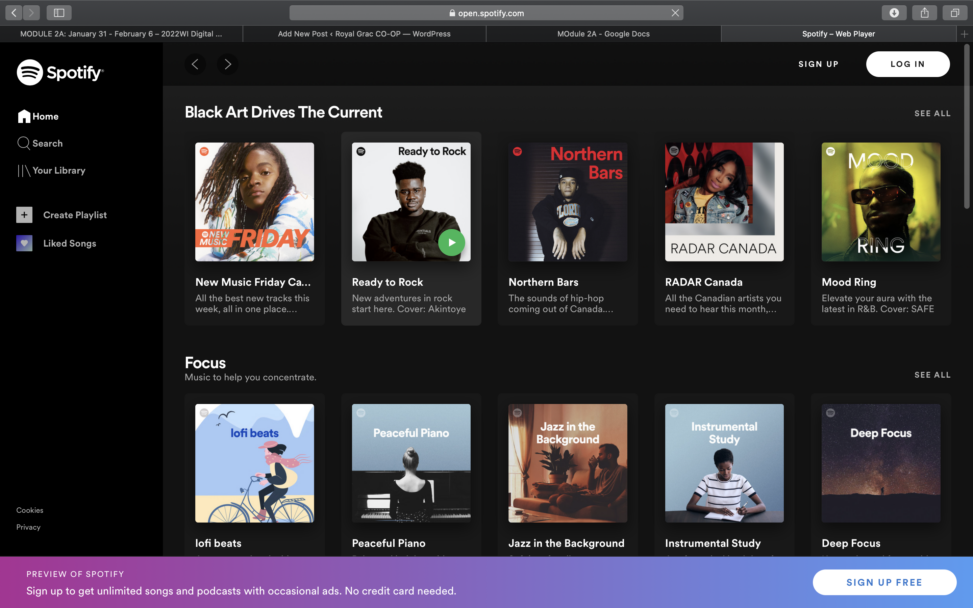This screenshot has height=608, width=973.
Task: Click the open.spotify.com address field
Action: click(x=486, y=13)
